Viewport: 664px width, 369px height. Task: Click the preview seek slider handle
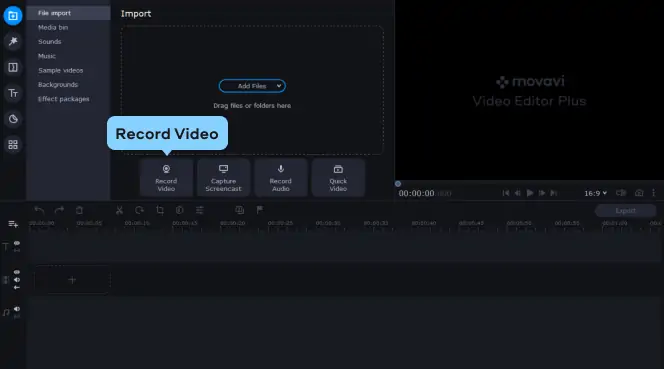[x=398, y=184]
